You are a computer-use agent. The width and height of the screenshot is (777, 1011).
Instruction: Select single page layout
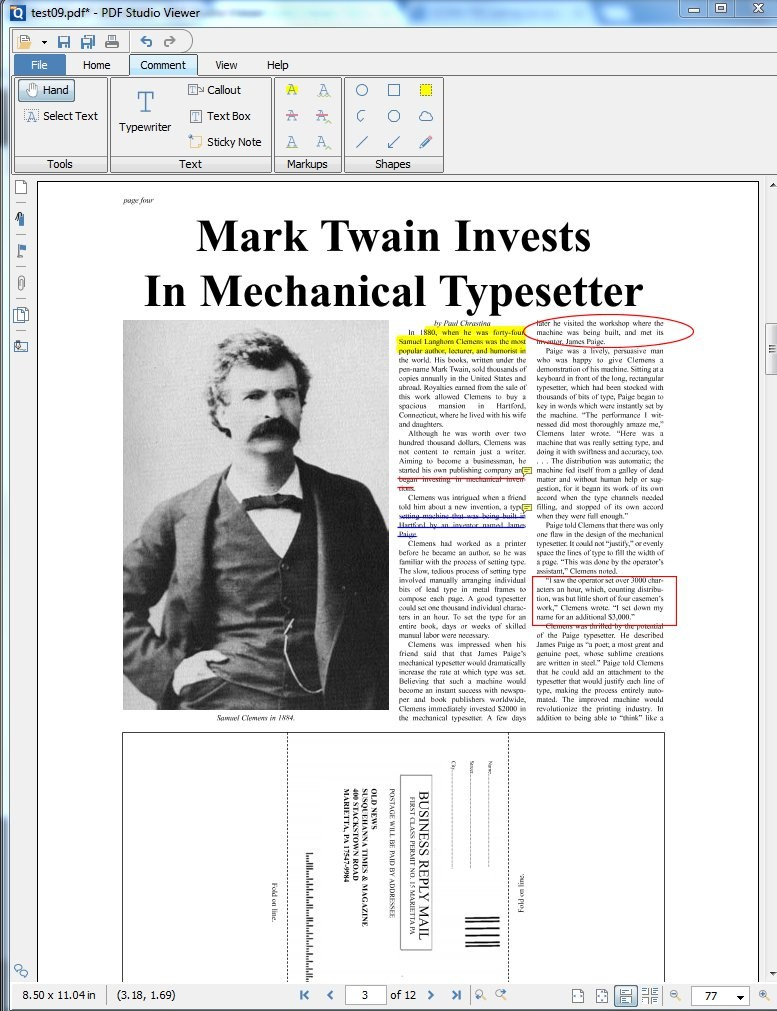(x=578, y=996)
